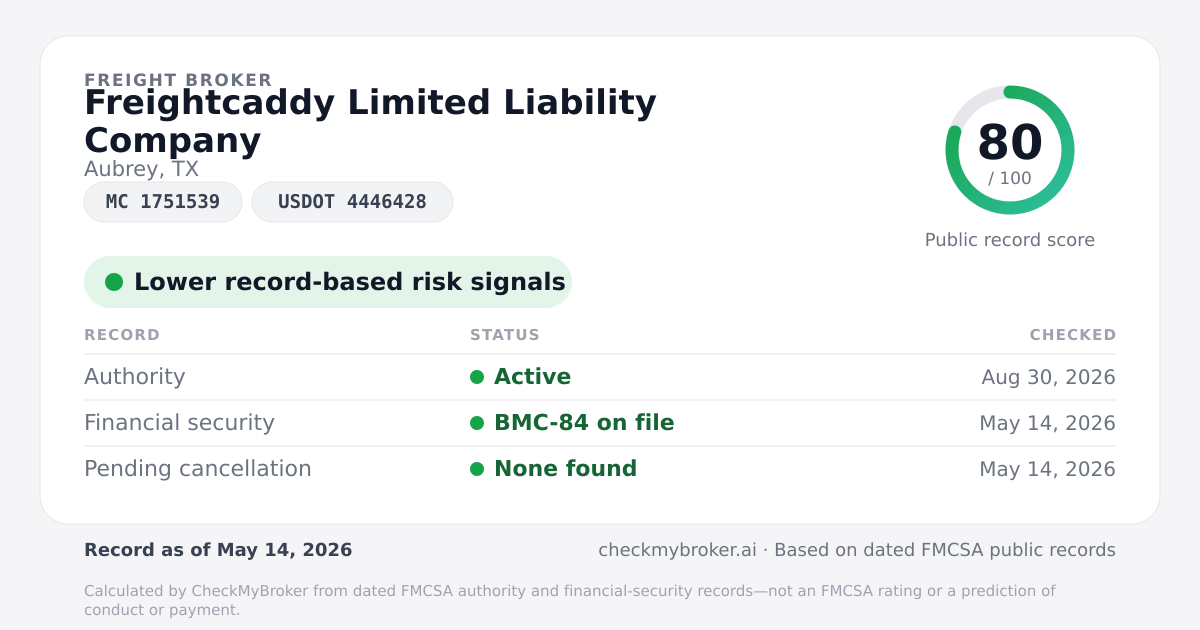Click the Aug 30, 2026 checked date
The height and width of the screenshot is (630, 1200).
[1048, 378]
